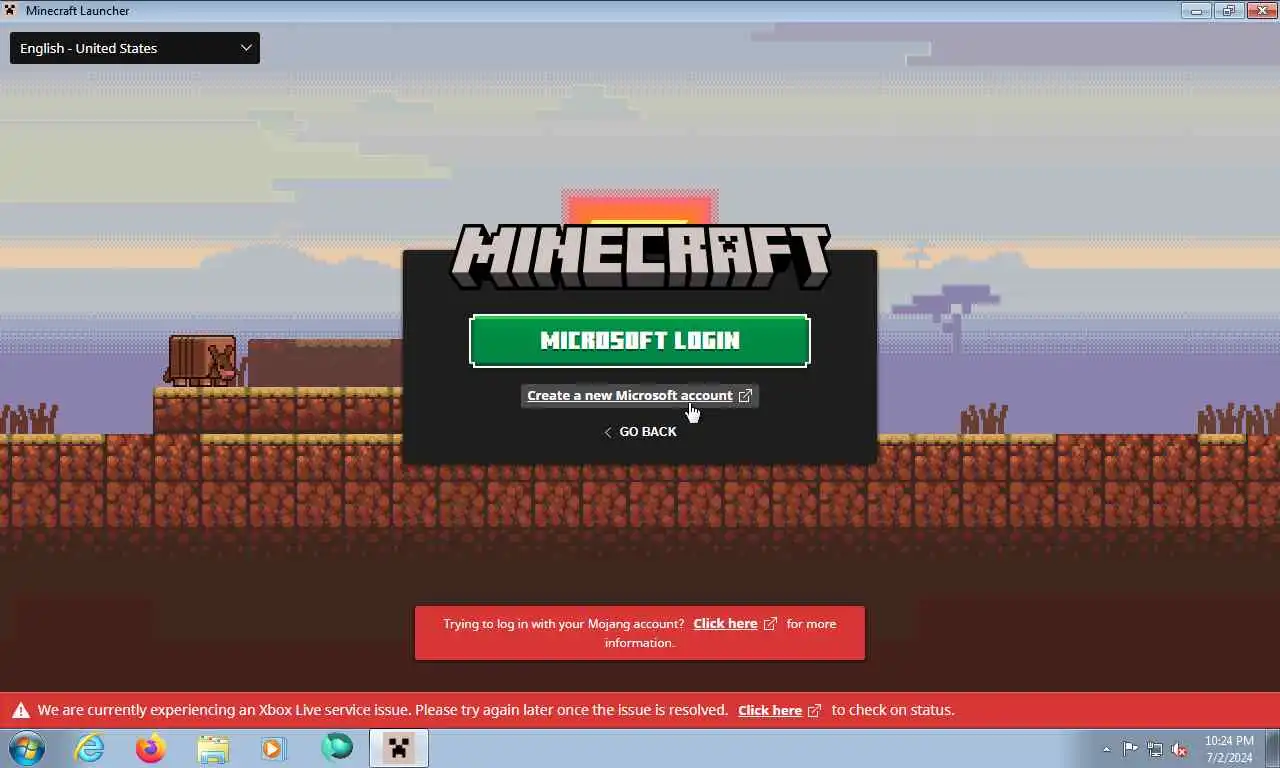
Task: Click the language dropdown chevron arrow
Action: pos(246,48)
